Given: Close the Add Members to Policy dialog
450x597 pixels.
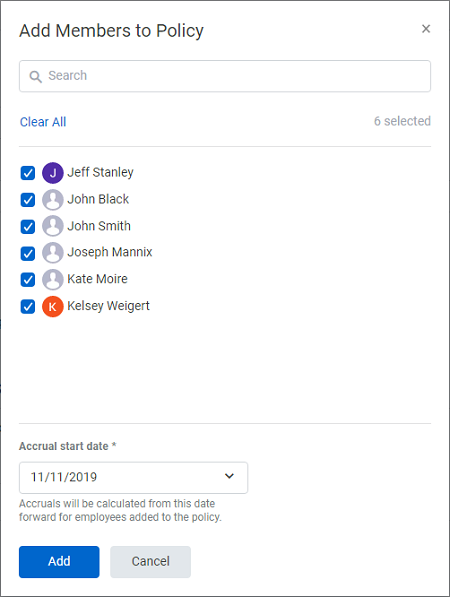Looking at the screenshot, I should [426, 29].
